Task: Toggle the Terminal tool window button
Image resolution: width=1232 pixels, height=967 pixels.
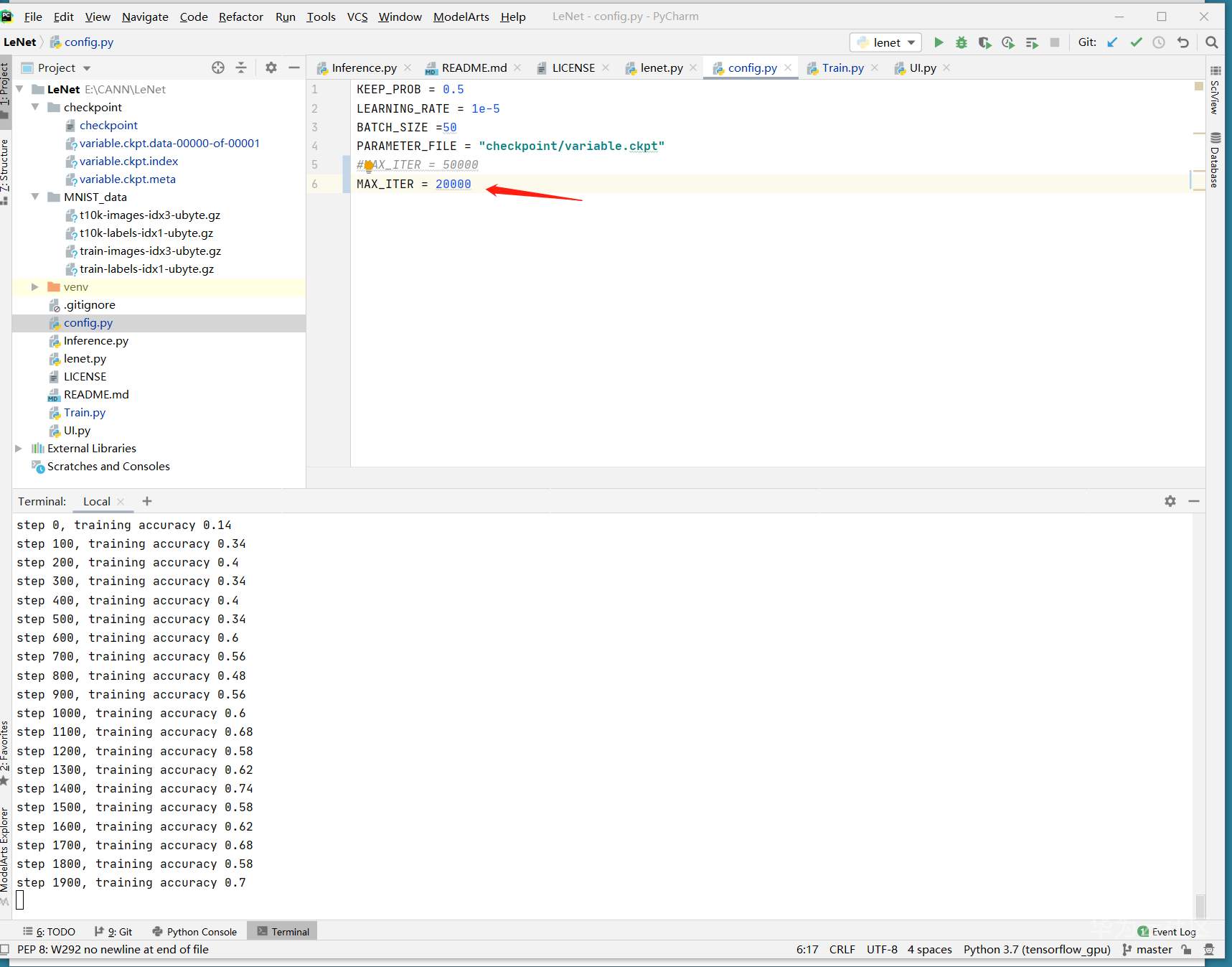Action: 283,932
